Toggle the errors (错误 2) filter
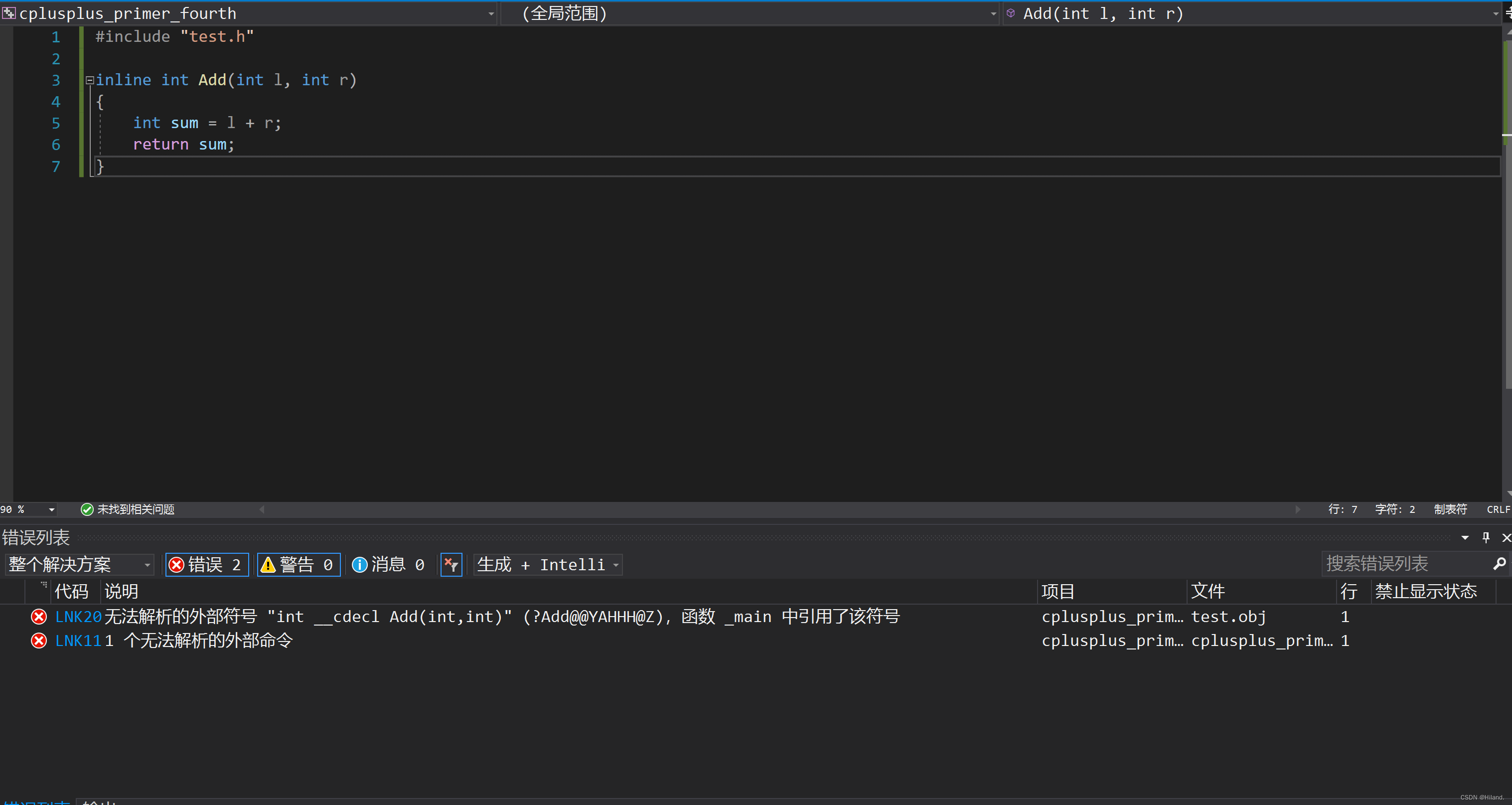 tap(207, 564)
